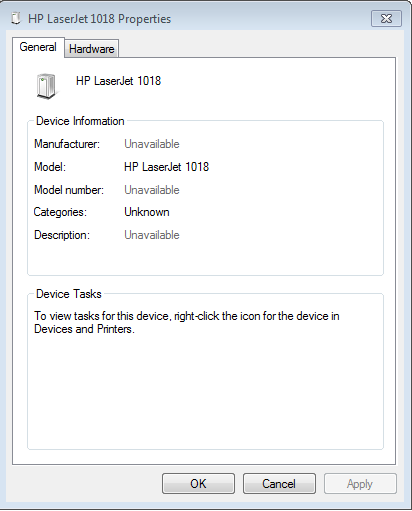Click the Unavailable value beside Model number
412x511 pixels.
point(152,190)
